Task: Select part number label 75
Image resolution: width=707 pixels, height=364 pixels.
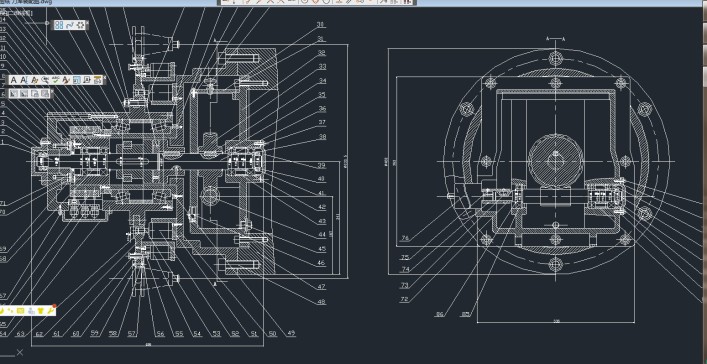Action: click(405, 258)
